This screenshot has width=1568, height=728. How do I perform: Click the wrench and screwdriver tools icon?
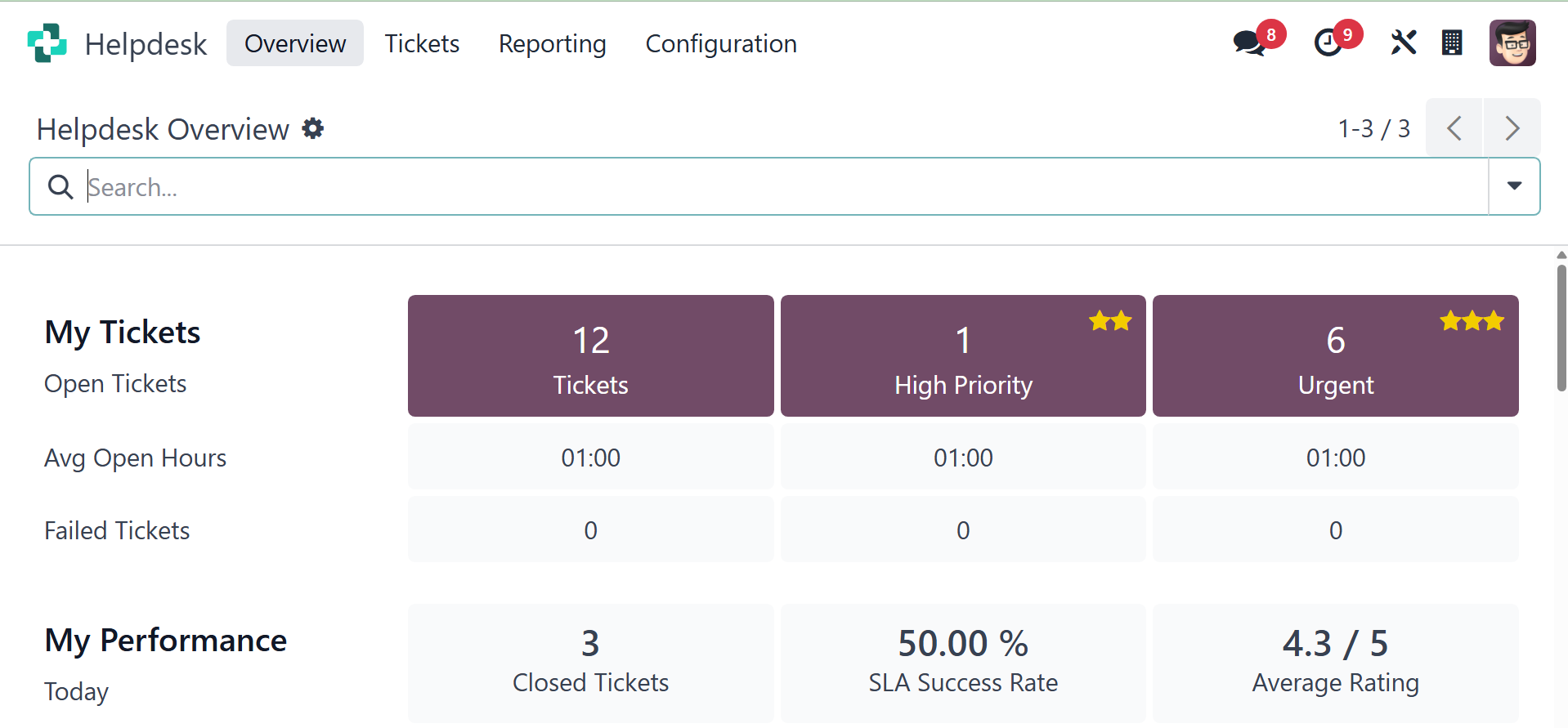click(x=1403, y=42)
